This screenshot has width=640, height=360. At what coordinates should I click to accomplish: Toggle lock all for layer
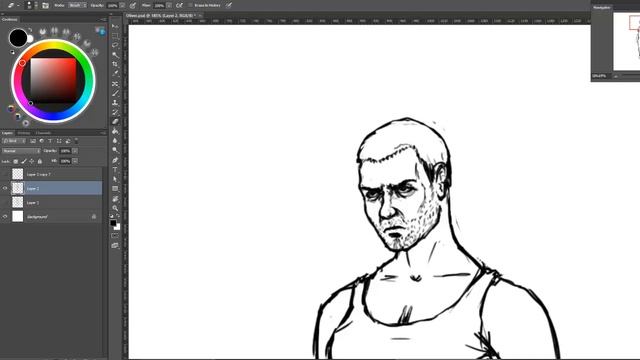tap(40, 161)
